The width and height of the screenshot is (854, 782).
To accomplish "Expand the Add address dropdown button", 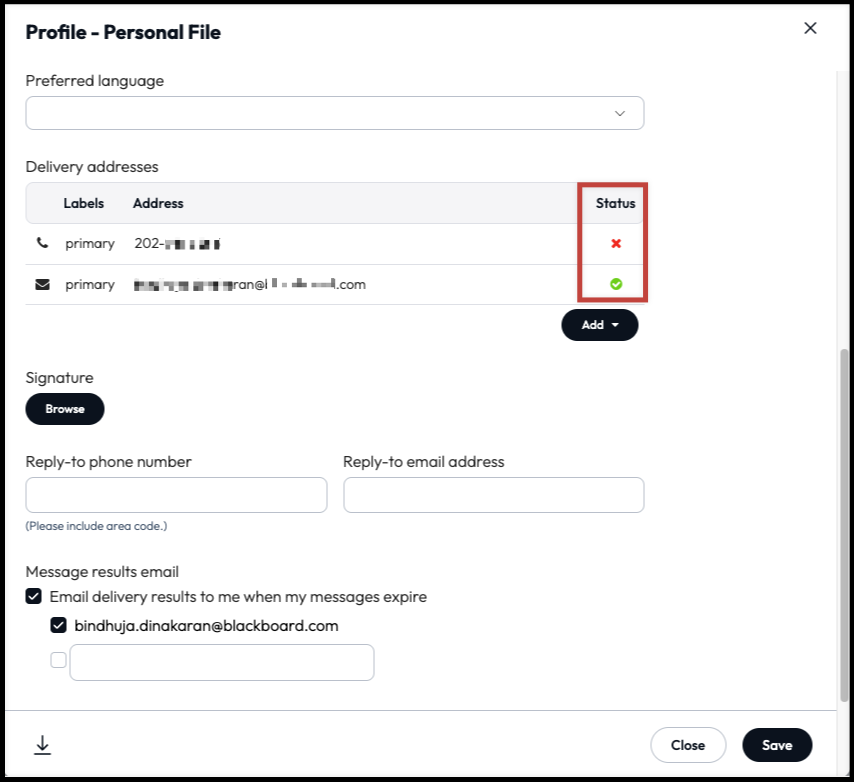I will click(x=600, y=325).
